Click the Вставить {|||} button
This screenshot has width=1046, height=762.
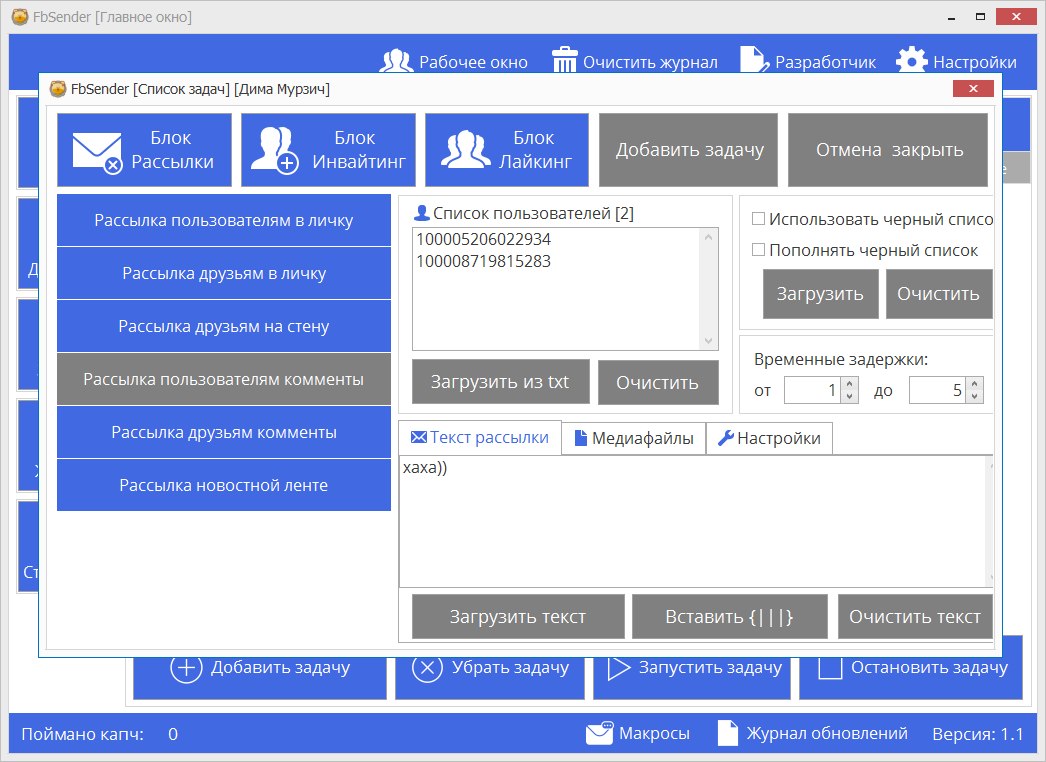pyautogui.click(x=729, y=616)
